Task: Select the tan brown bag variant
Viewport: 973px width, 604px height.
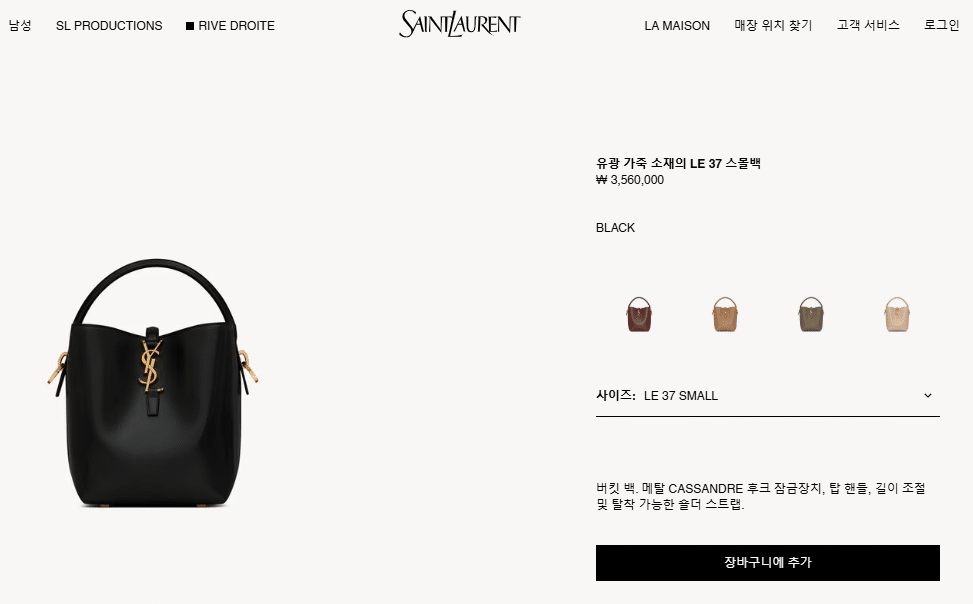Action: point(725,314)
